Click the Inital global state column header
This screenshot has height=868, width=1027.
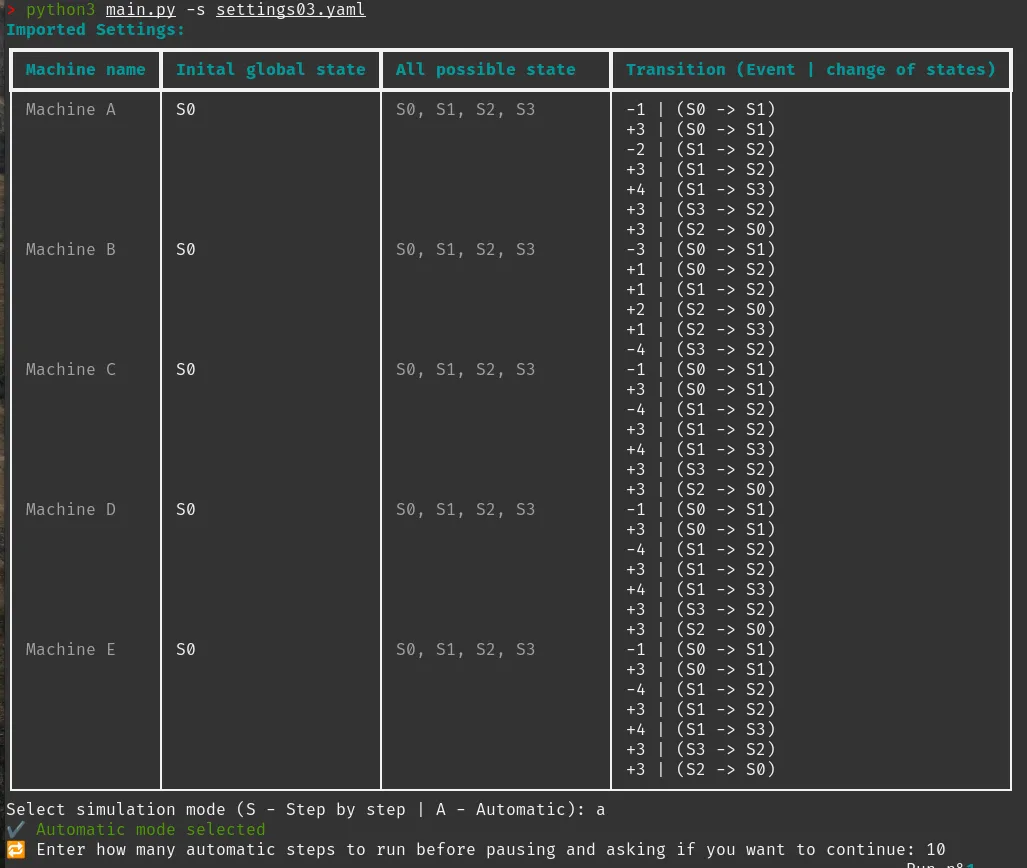[270, 69]
